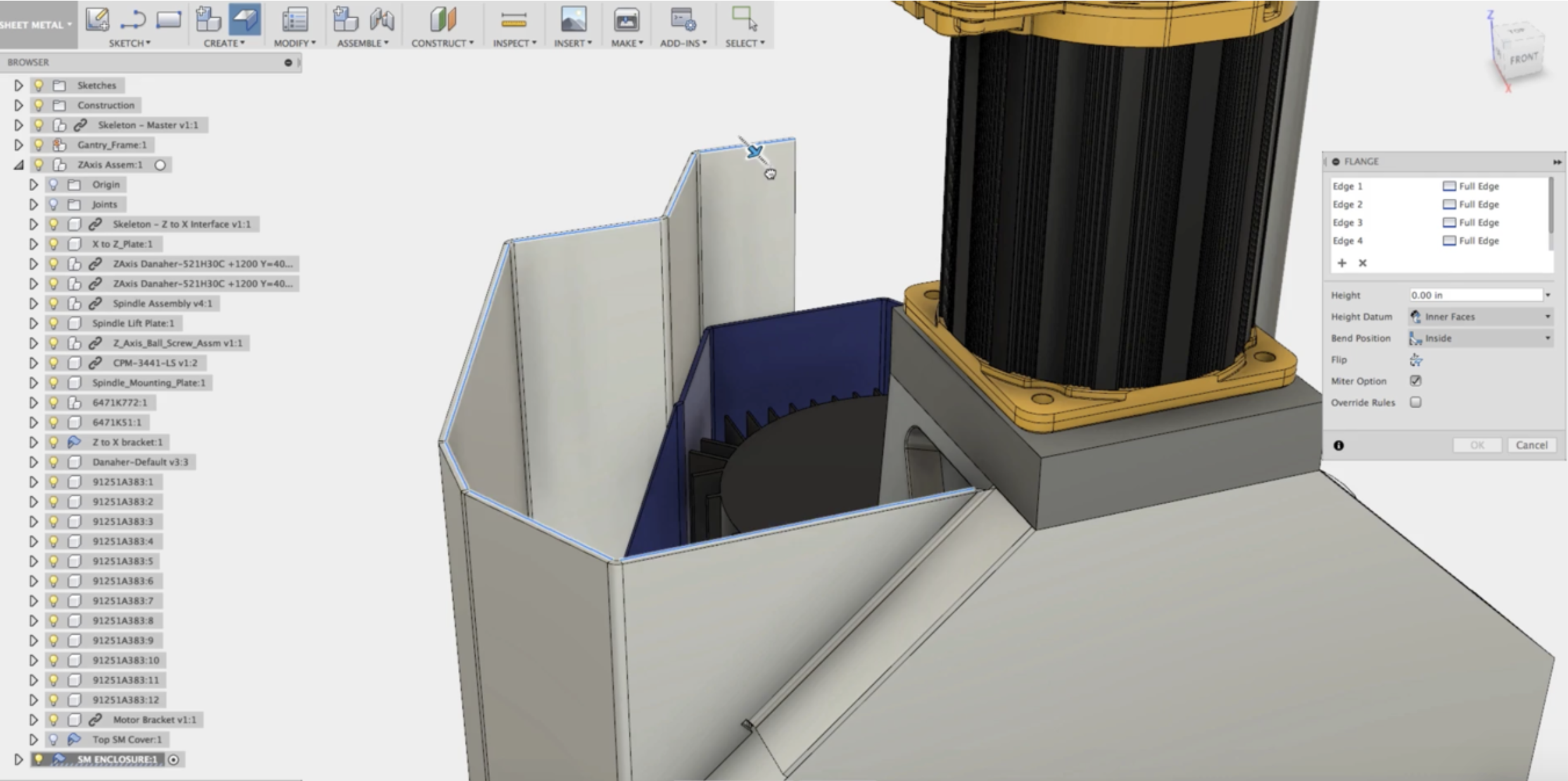Click the SM ENCLOSURE:1 active component radio
The image size is (1568, 781).
pyautogui.click(x=173, y=759)
